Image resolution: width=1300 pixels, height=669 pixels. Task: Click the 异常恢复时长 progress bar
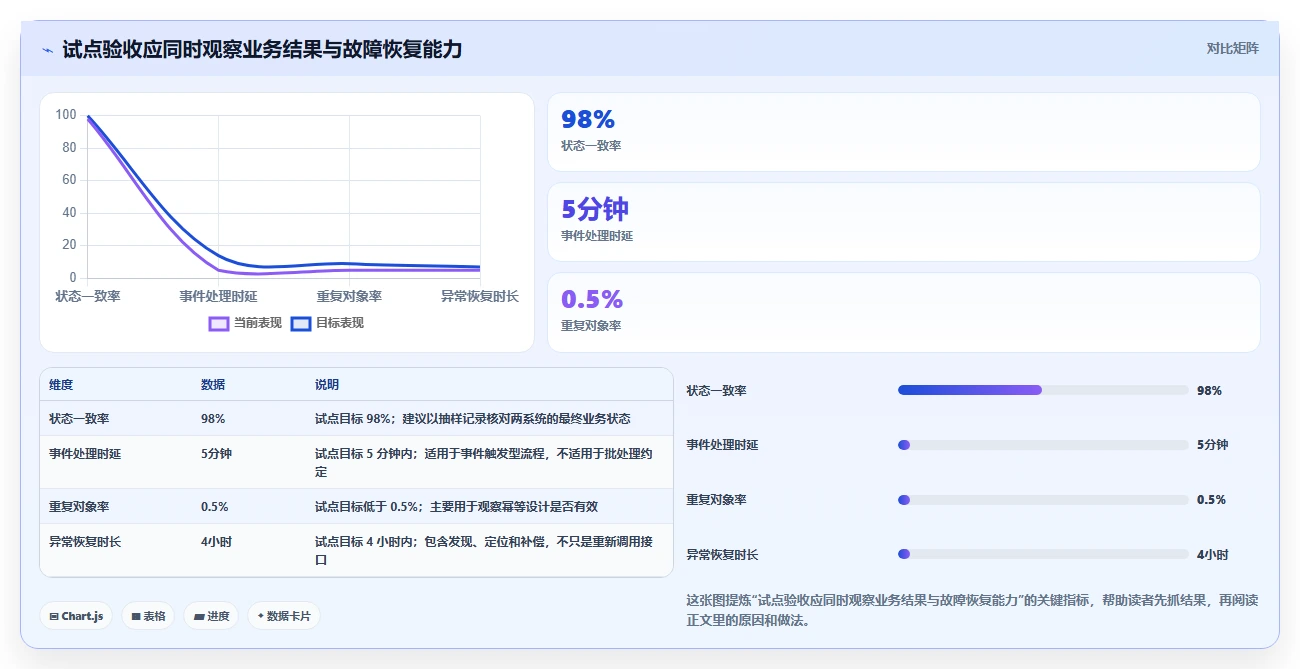pos(1043,554)
